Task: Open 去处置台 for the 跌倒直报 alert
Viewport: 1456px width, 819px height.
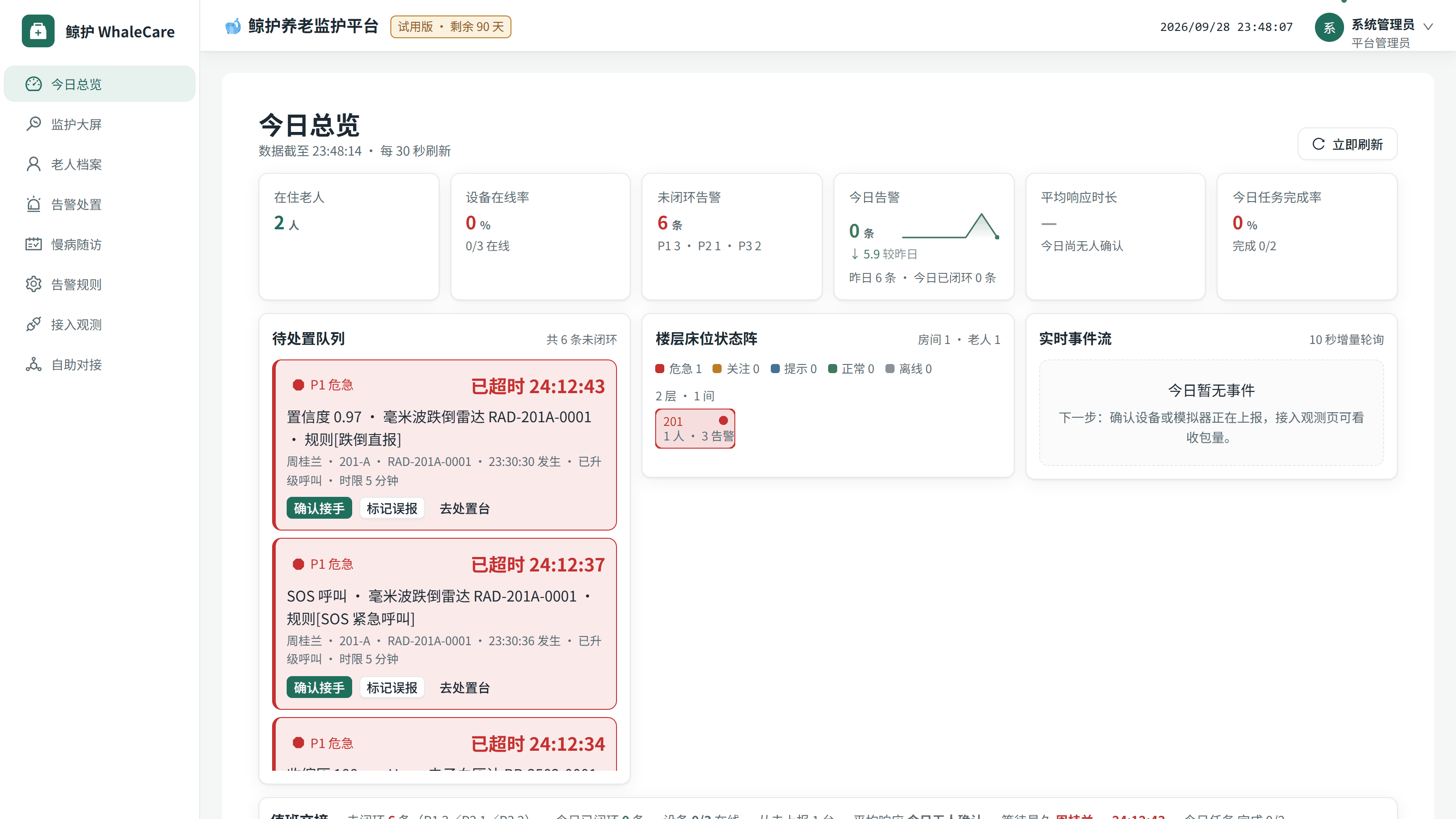Action: [465, 508]
